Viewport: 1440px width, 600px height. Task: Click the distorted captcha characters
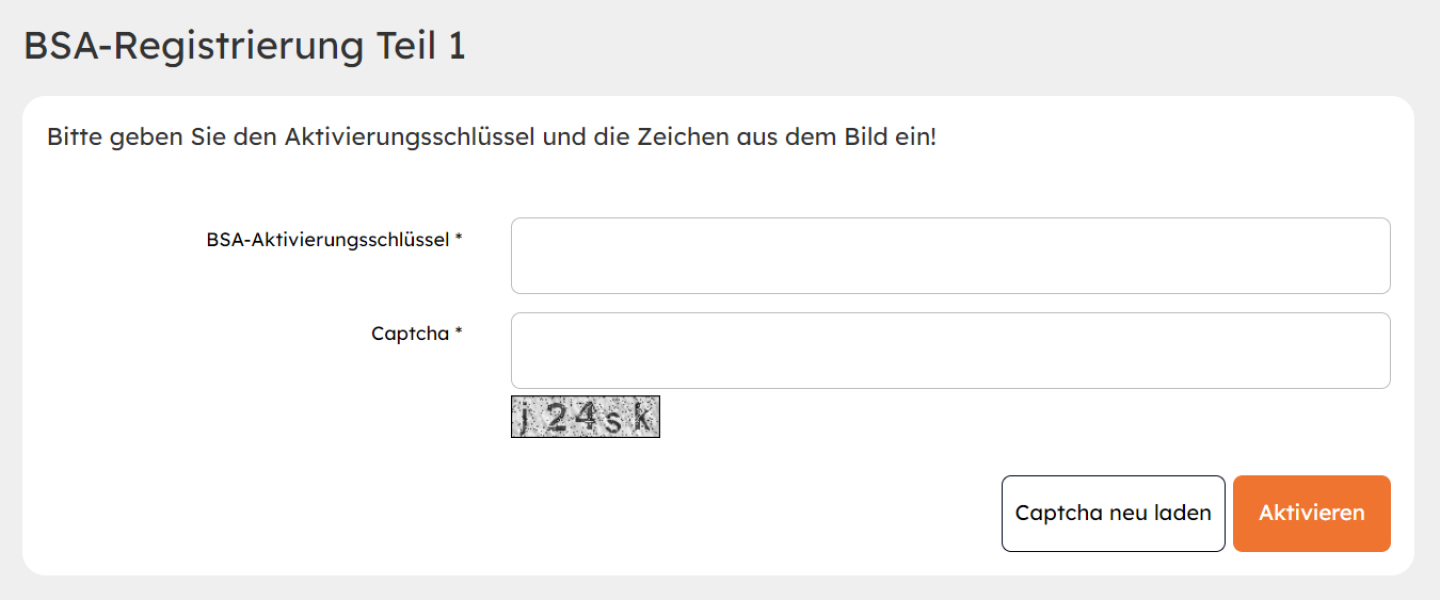(585, 416)
